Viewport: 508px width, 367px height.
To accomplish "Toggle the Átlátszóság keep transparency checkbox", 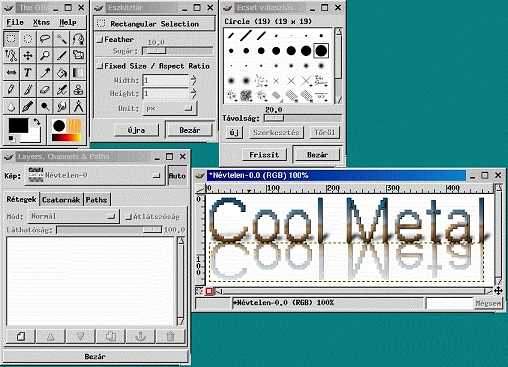I will [128, 217].
